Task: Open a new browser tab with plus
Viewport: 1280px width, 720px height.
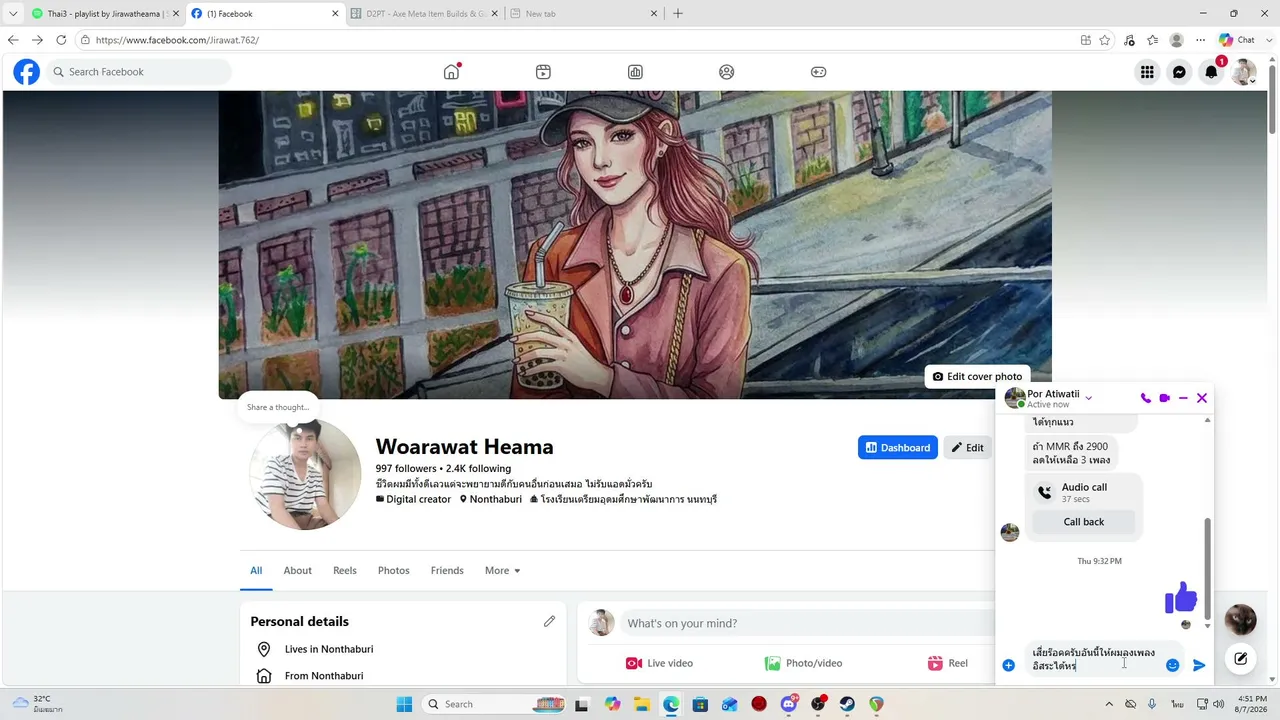Action: pyautogui.click(x=678, y=14)
